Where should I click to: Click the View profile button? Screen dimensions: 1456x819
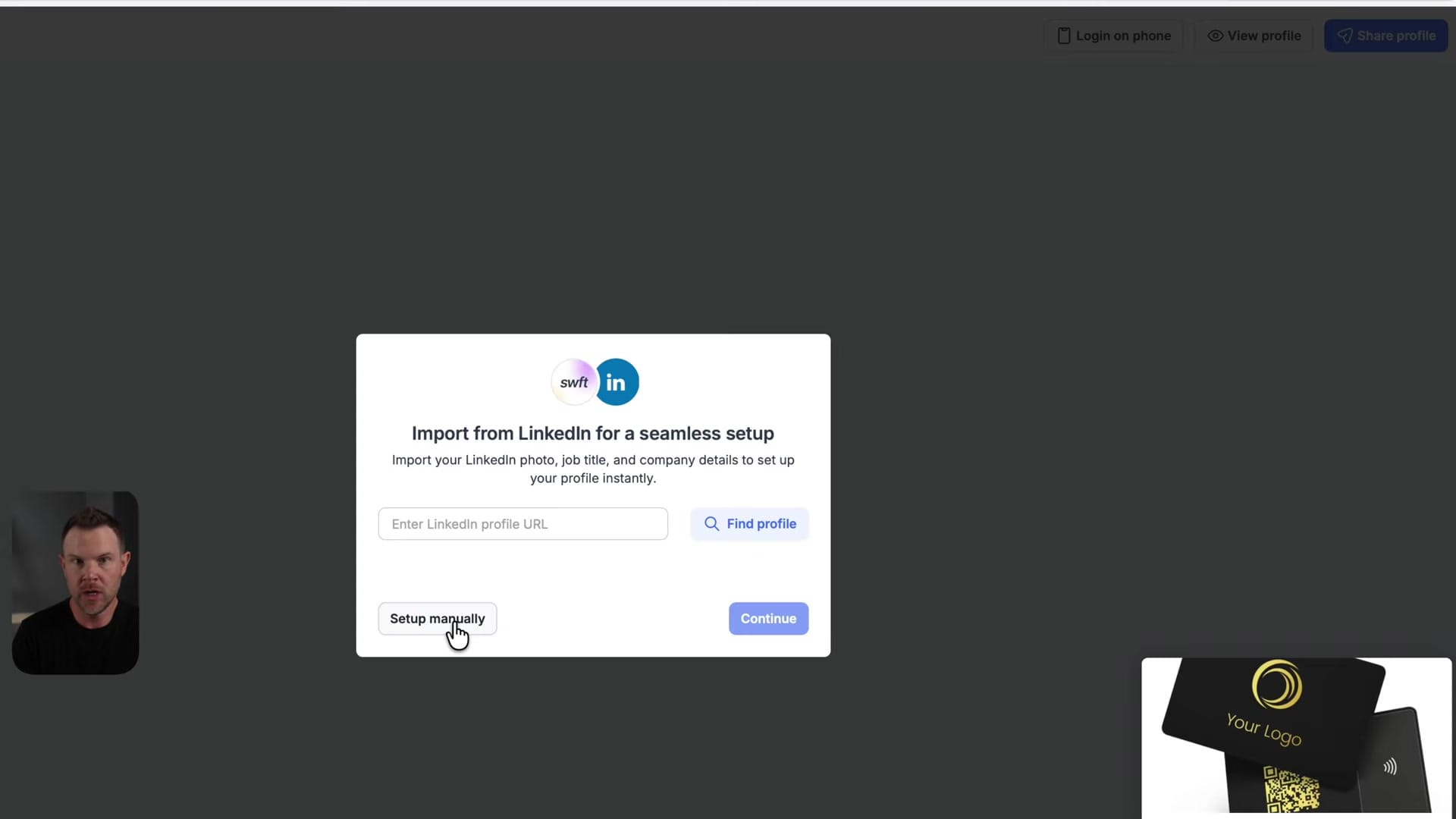pos(1254,36)
